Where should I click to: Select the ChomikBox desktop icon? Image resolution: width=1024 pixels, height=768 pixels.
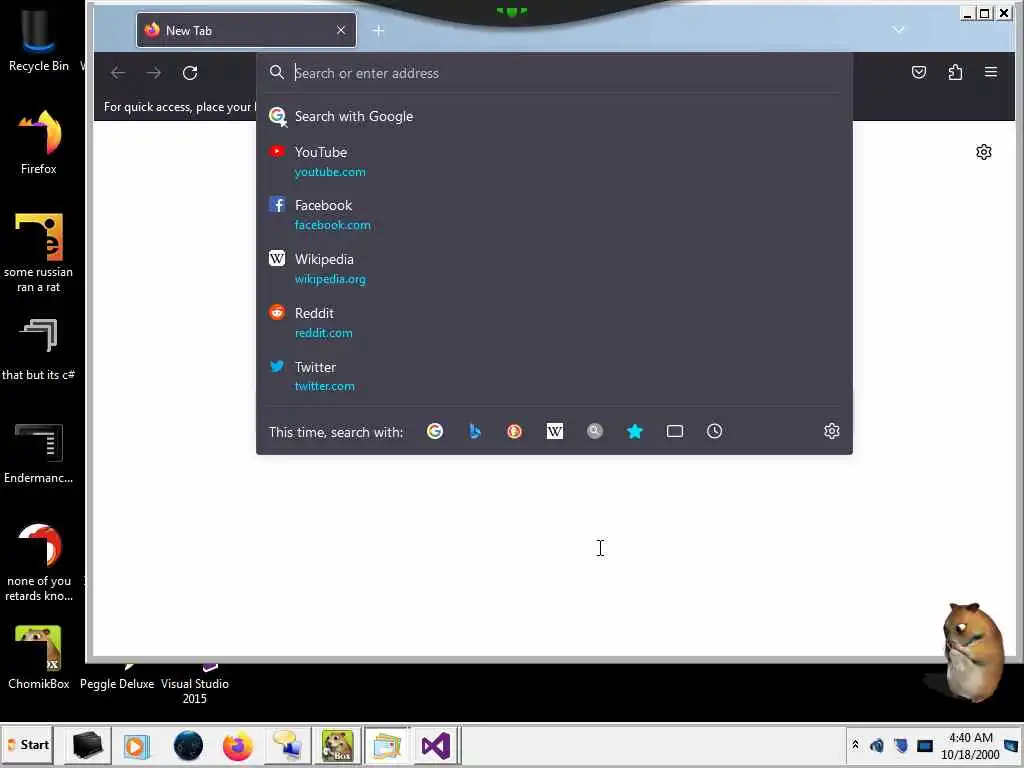pyautogui.click(x=39, y=658)
